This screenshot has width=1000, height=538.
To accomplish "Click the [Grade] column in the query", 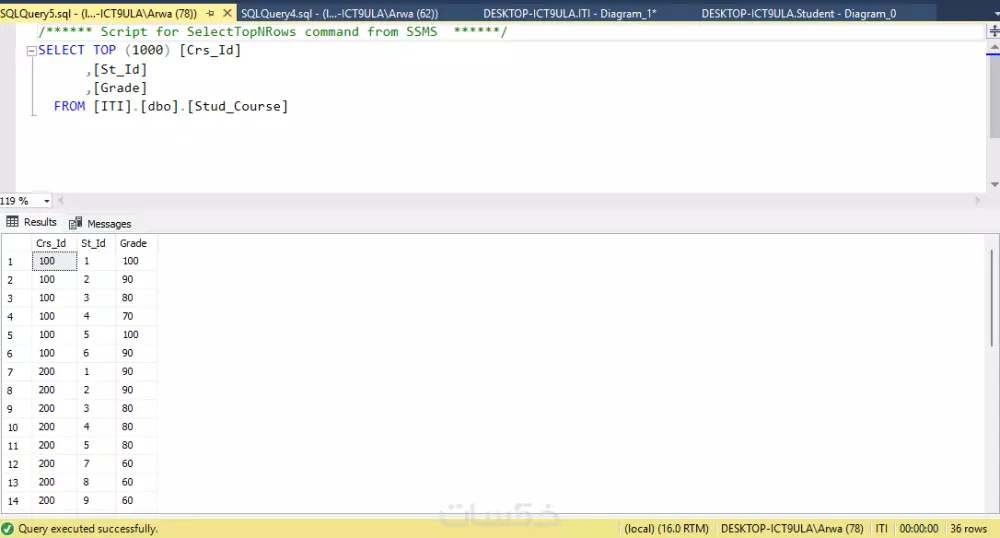I will pos(120,88).
